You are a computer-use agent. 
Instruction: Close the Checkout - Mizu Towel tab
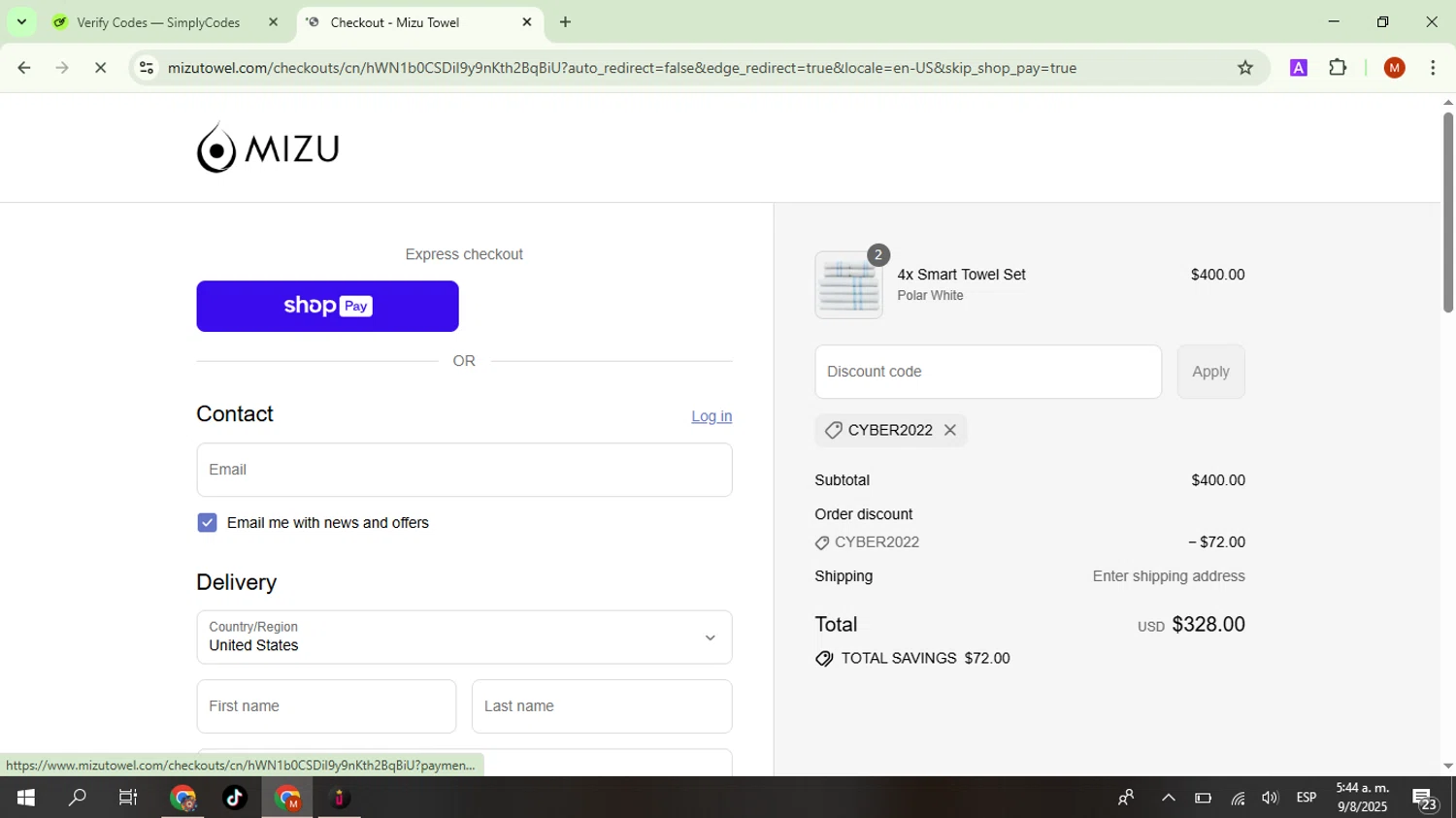[x=527, y=22]
